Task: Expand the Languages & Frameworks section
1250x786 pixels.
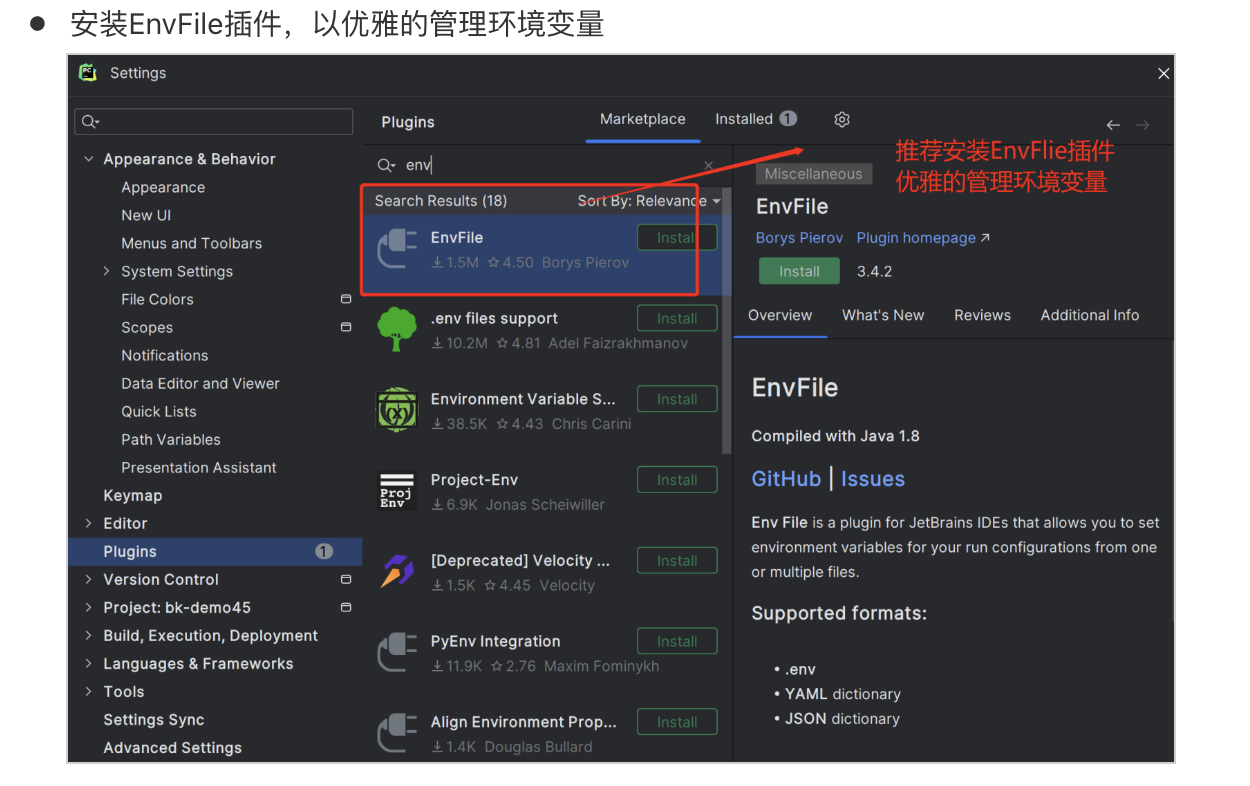Action: coord(89,663)
